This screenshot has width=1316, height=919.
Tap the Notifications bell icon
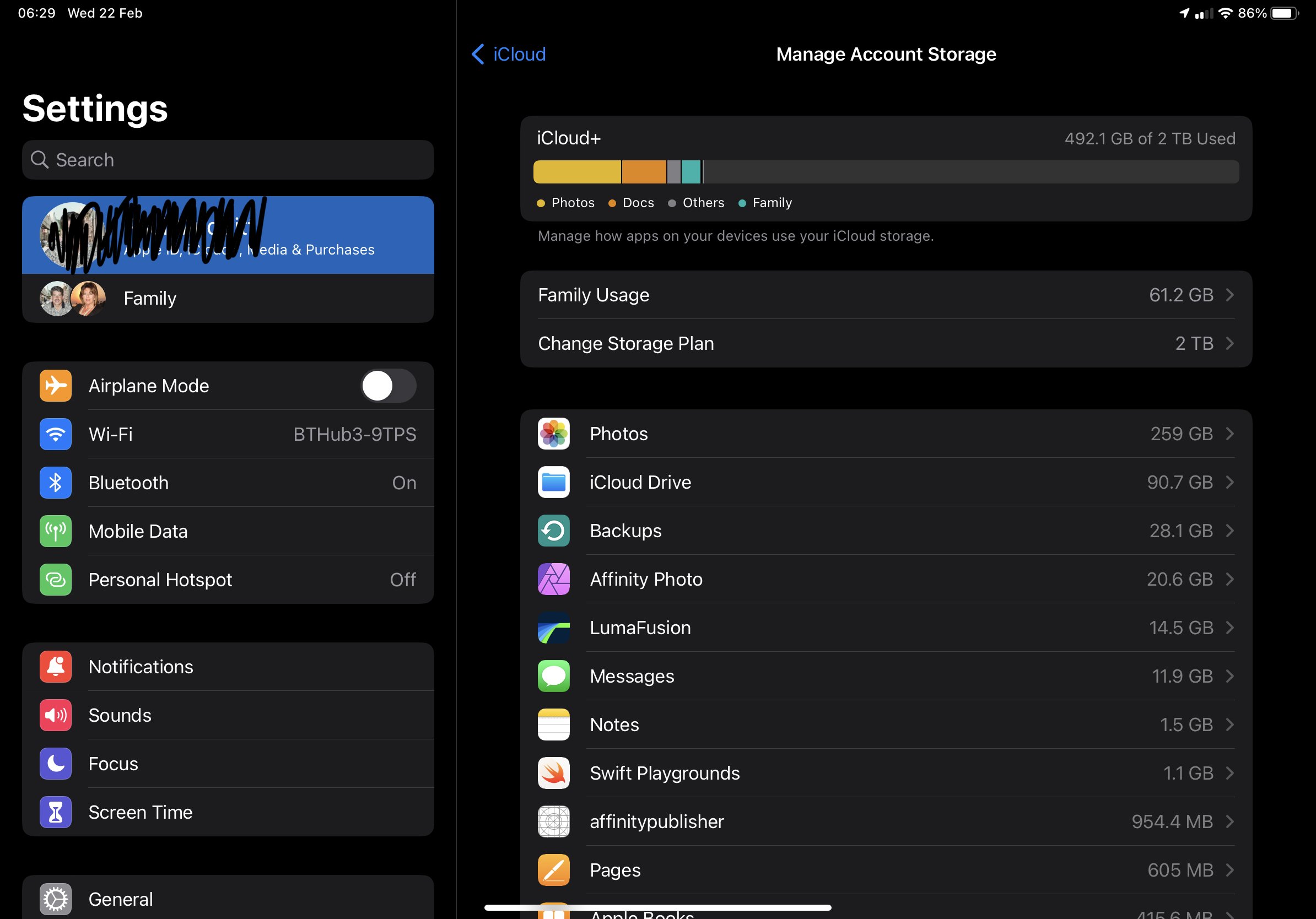click(x=56, y=666)
